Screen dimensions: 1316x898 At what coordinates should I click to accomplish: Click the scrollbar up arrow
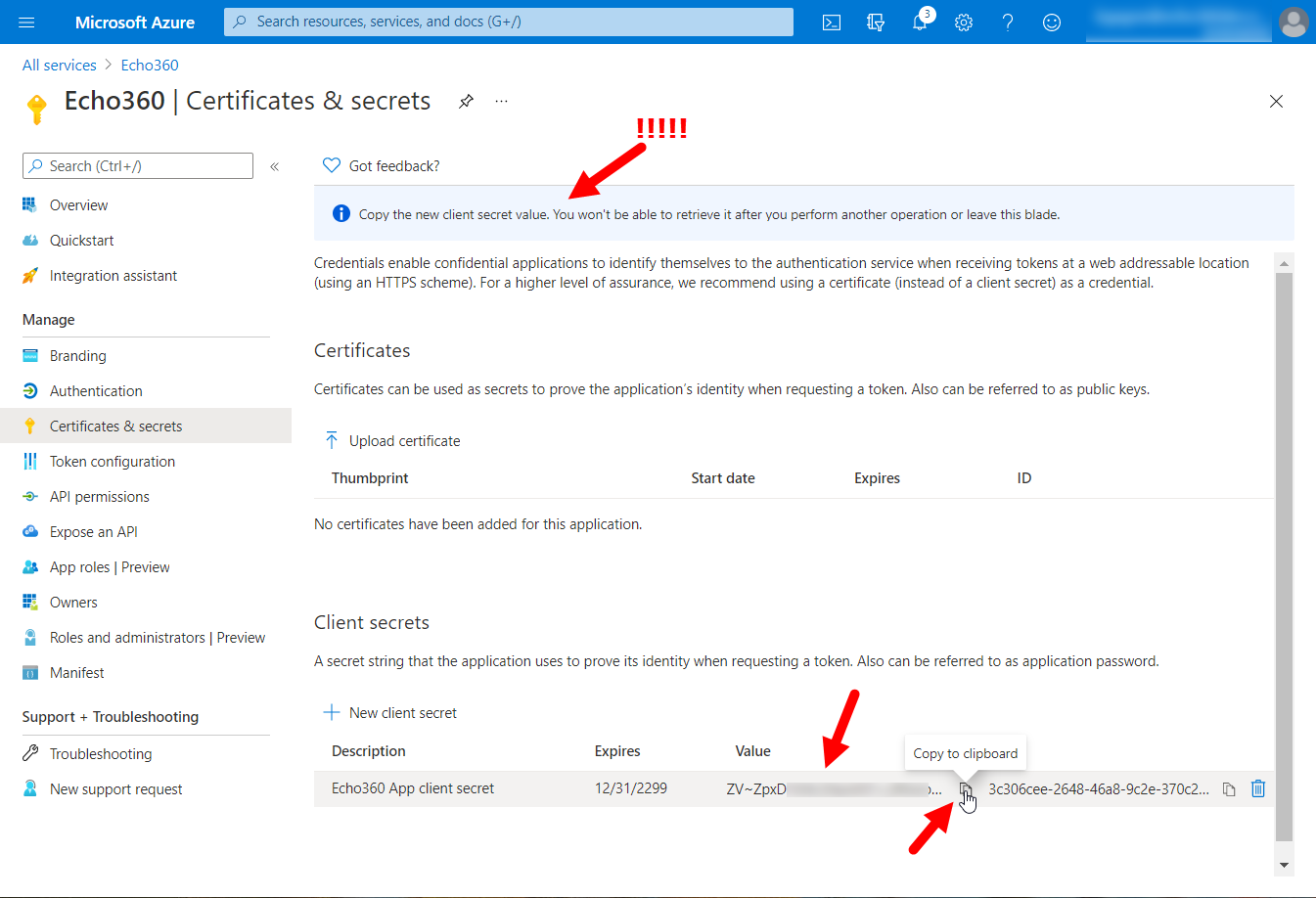(1285, 263)
